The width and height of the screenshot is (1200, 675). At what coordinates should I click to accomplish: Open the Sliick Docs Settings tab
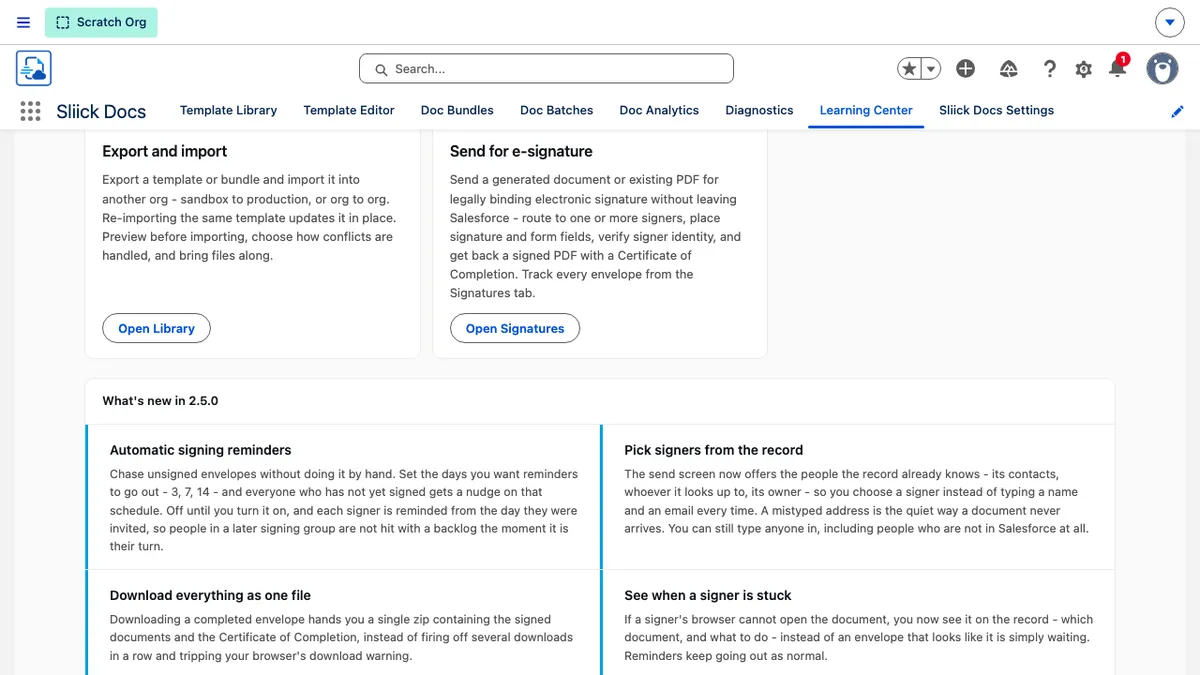click(x=996, y=110)
